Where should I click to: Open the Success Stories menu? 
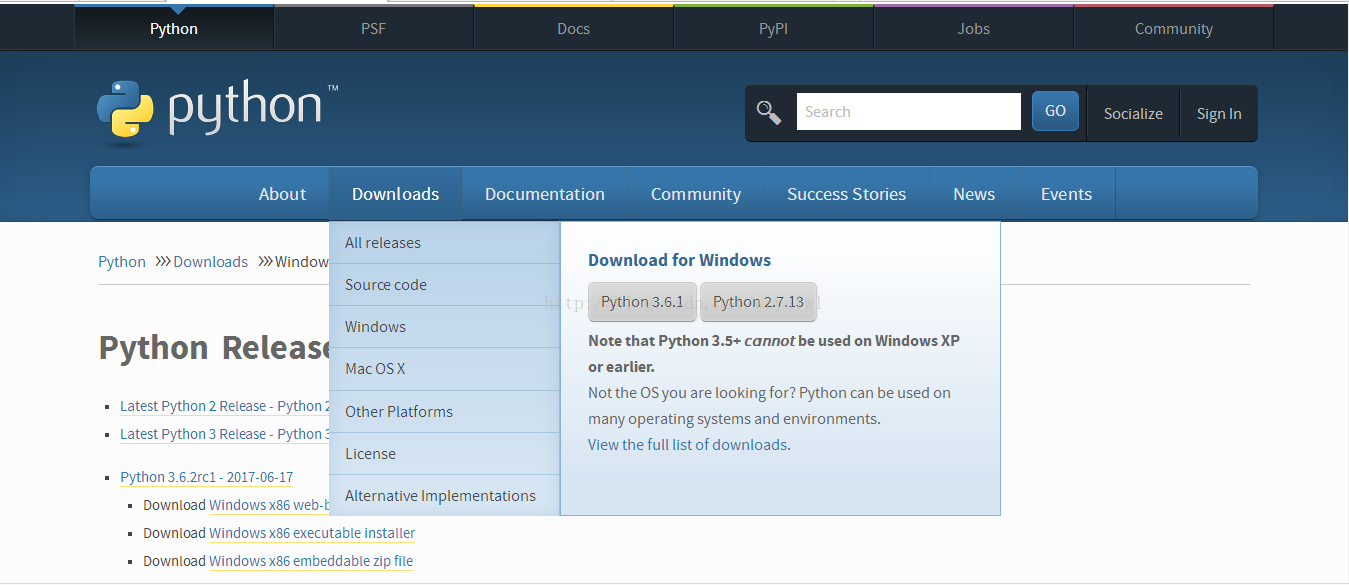[846, 194]
